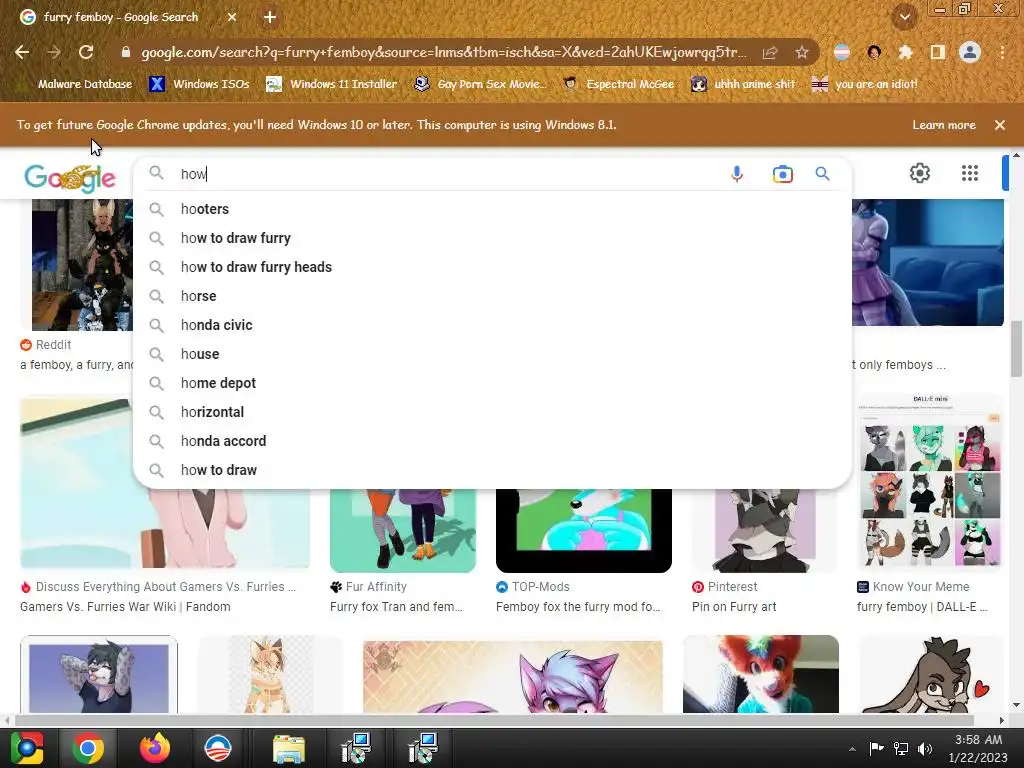Image resolution: width=1024 pixels, height=768 pixels.
Task: Choose suggestion house
Action: [x=492, y=354]
